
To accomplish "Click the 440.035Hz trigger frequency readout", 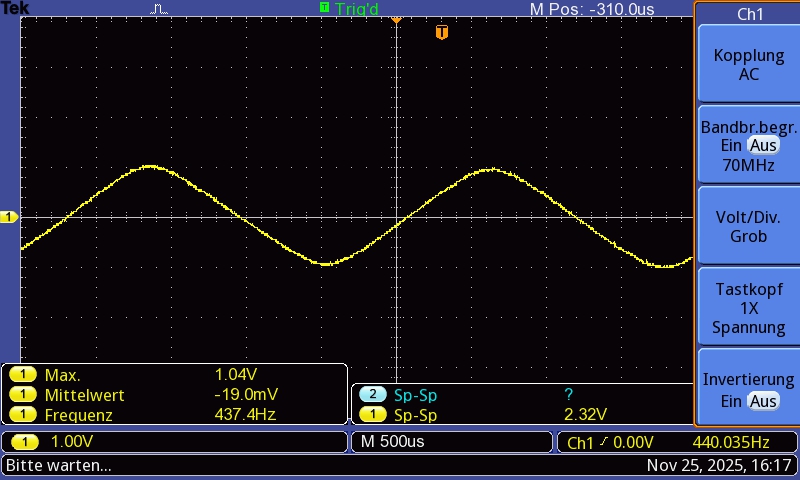I will [730, 442].
